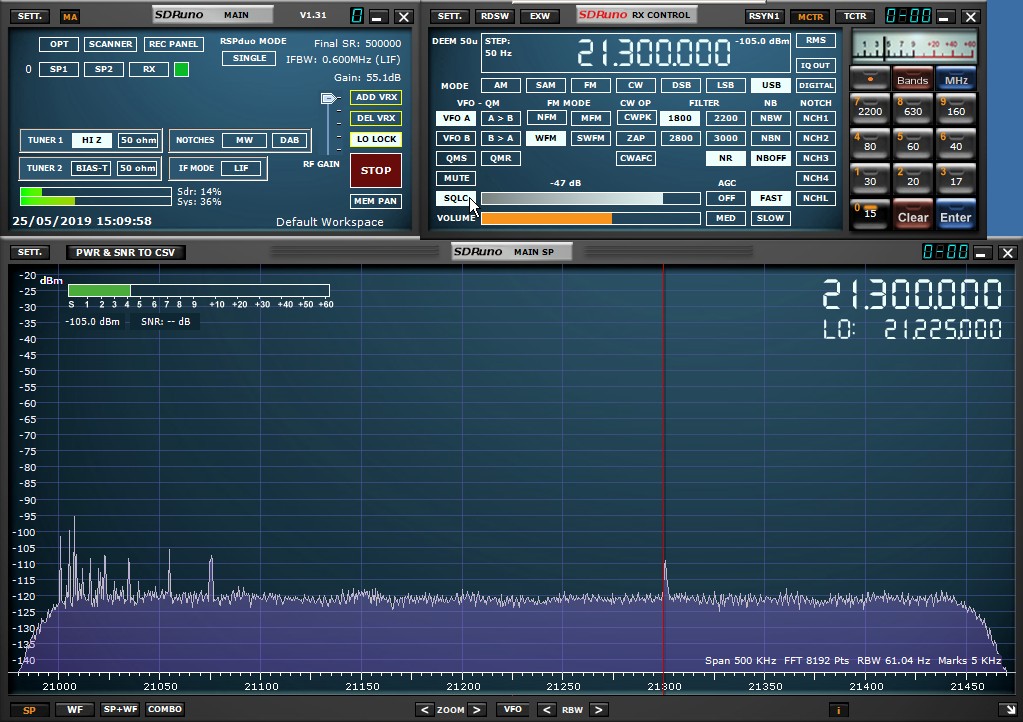
Task: Open the RDSW panel
Action: pos(495,16)
